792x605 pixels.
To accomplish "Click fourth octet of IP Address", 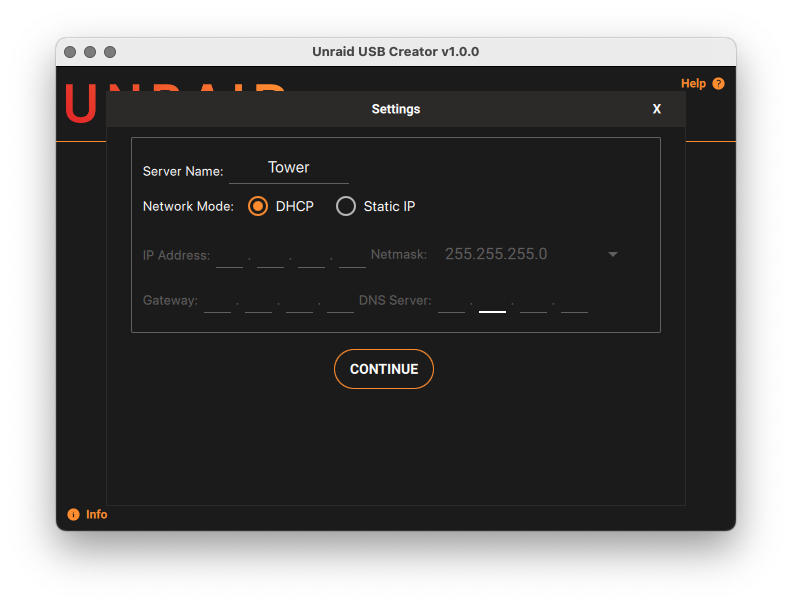I will [x=352, y=257].
